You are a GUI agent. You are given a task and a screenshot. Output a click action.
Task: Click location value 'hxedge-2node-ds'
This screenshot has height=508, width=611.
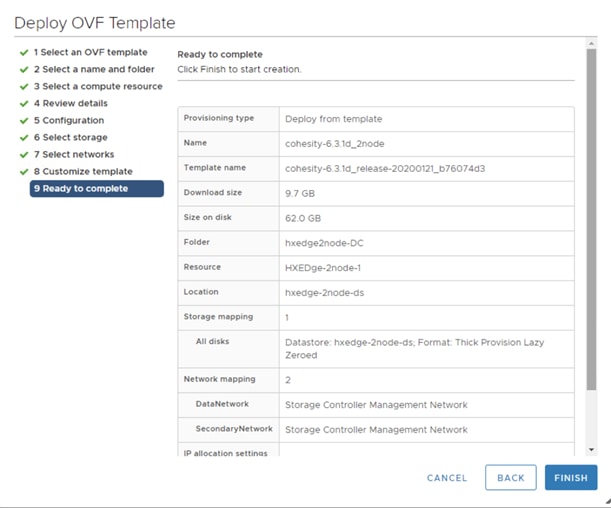325,293
